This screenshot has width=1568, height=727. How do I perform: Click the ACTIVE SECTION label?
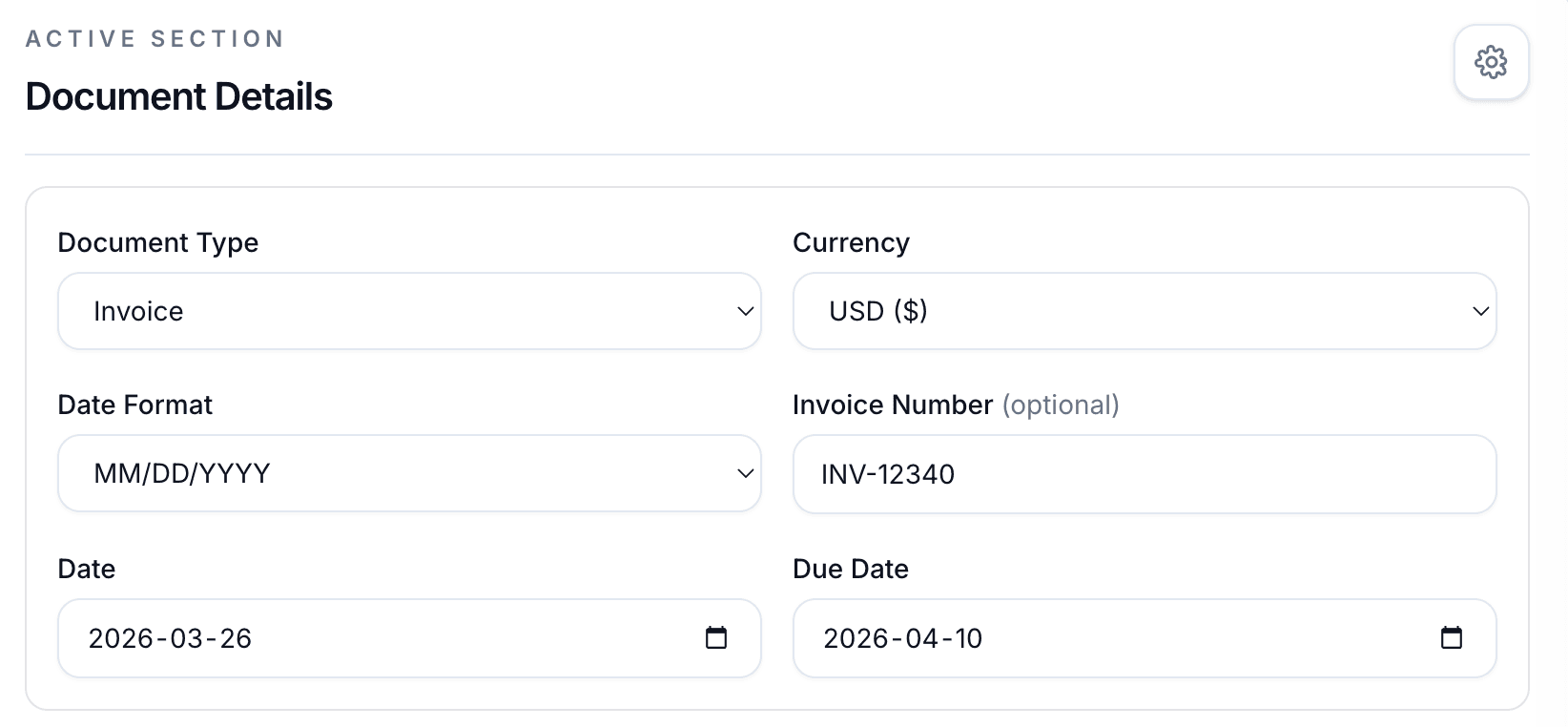tap(155, 38)
